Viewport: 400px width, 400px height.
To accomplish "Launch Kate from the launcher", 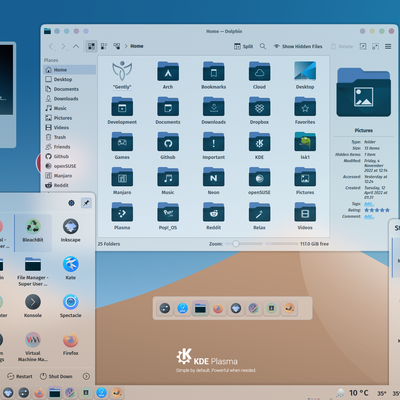I will pos(70,268).
